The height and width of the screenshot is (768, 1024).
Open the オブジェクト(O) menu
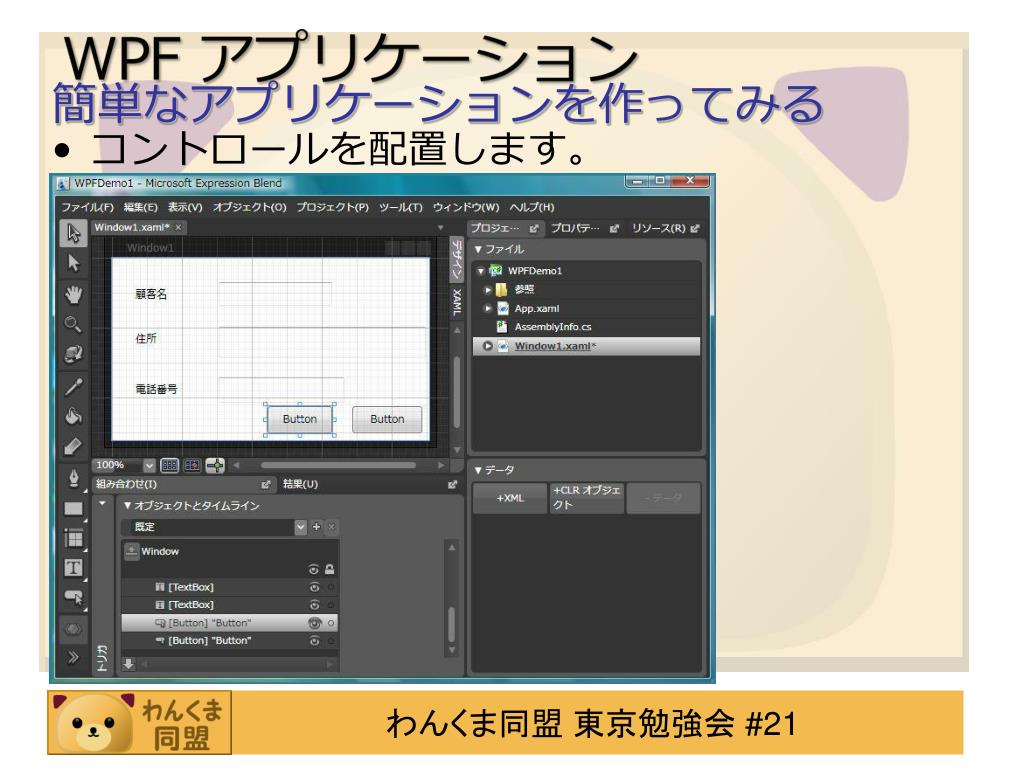coord(249,207)
